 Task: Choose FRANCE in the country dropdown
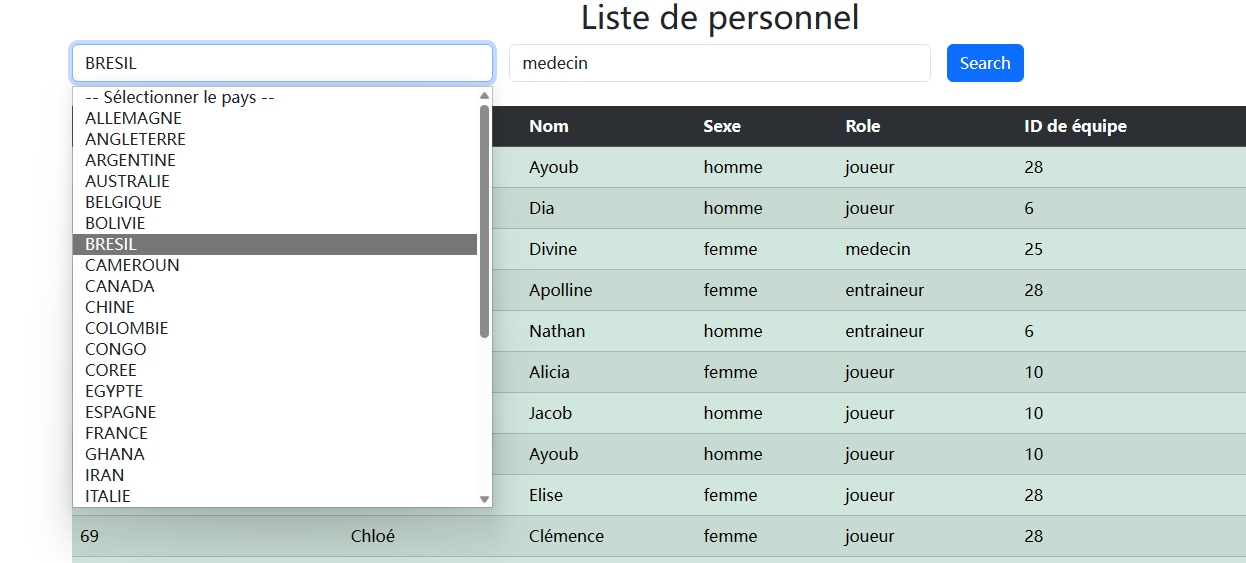click(116, 433)
